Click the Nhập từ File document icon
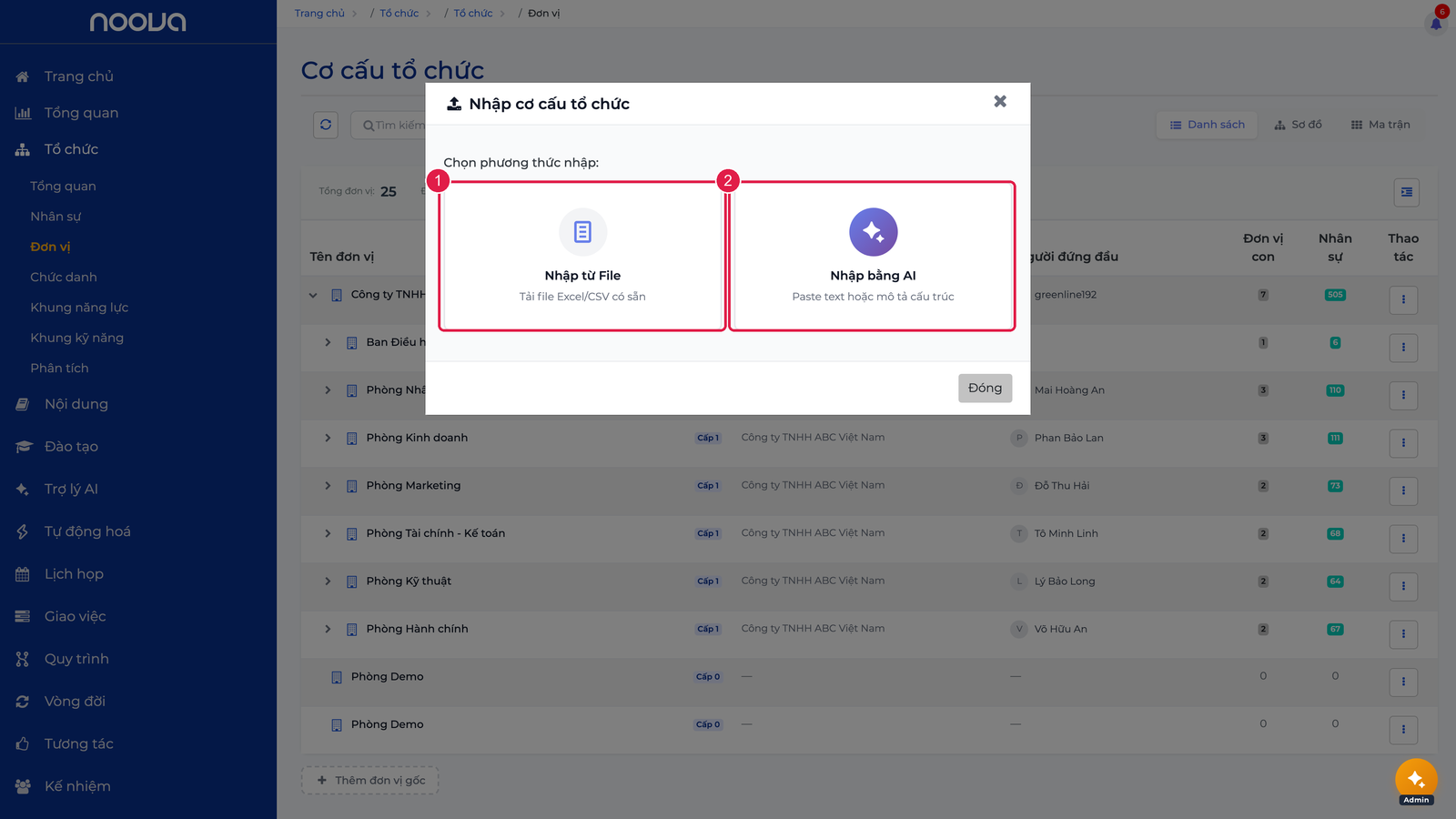 pos(582,232)
